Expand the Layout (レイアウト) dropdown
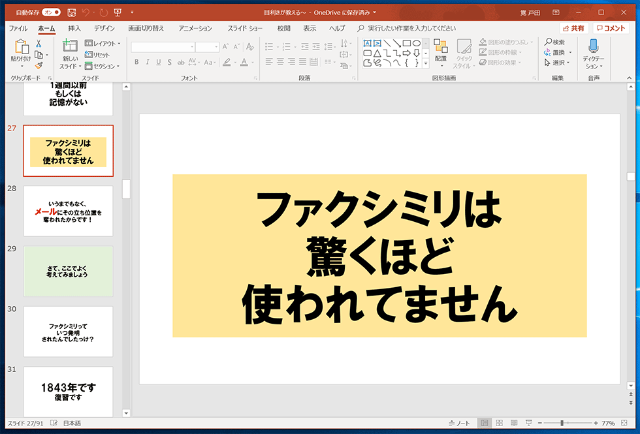Viewport: 640px width, 434px height. tap(100, 44)
